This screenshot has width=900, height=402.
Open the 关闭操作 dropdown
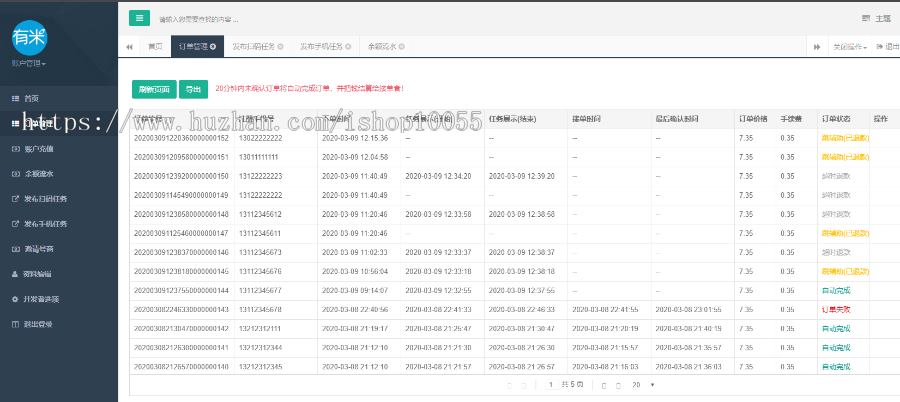850,47
